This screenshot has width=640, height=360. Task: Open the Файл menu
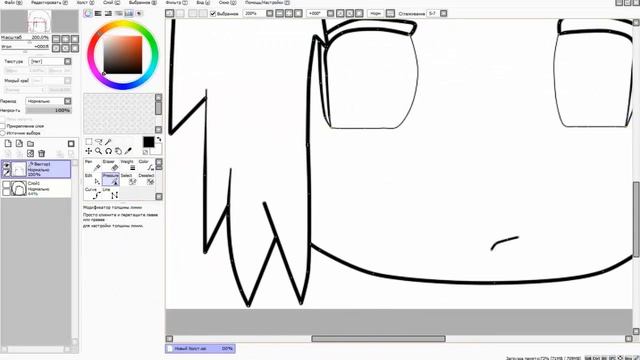click(13, 2)
